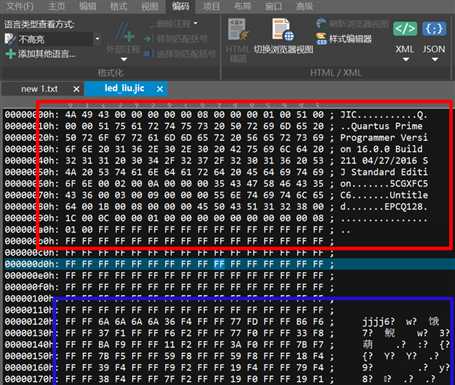This screenshot has height=385, width=455.
Task: Click the HTML tidy icon
Action: click(x=238, y=30)
